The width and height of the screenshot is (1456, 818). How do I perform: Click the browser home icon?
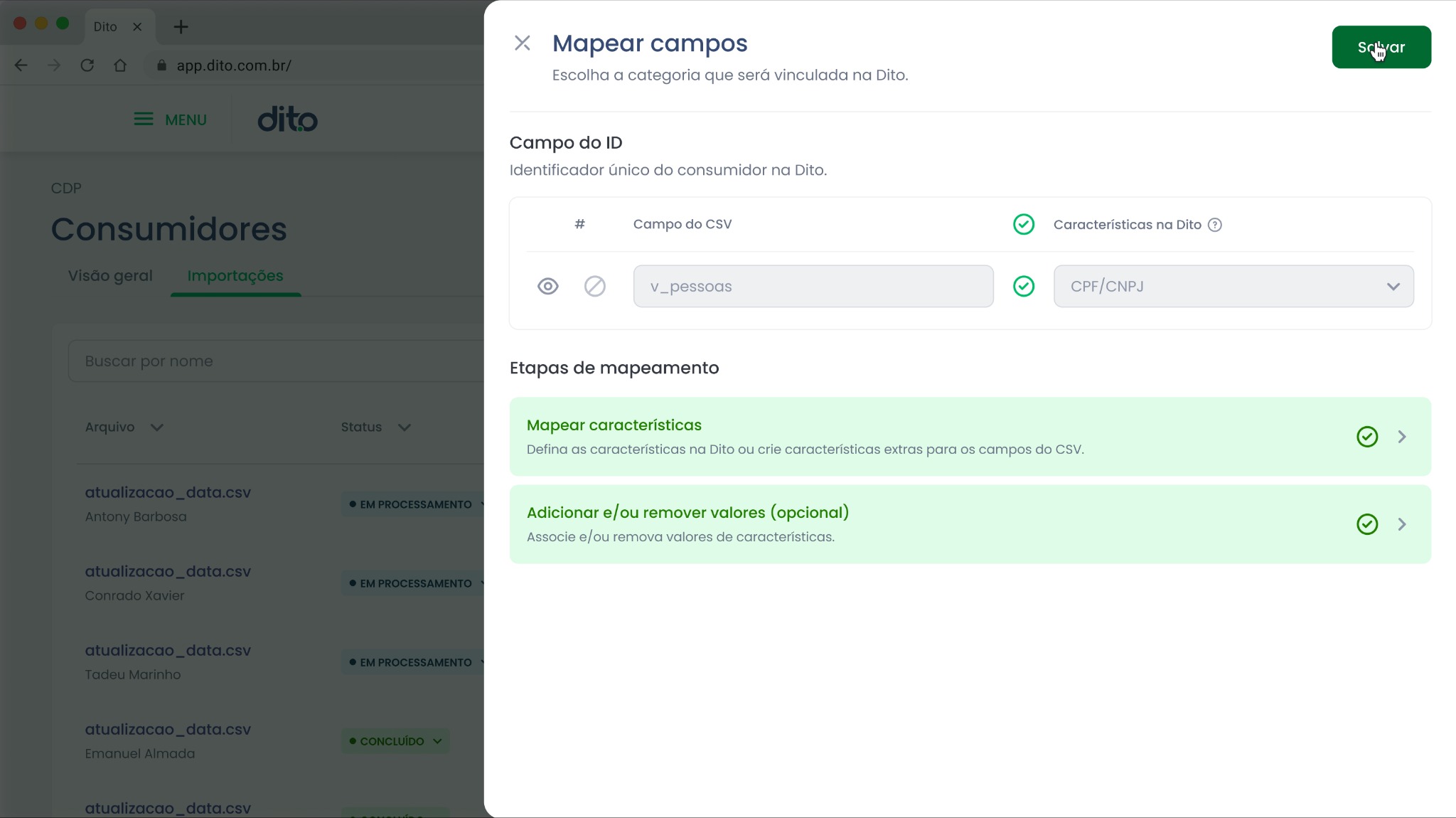click(x=120, y=65)
